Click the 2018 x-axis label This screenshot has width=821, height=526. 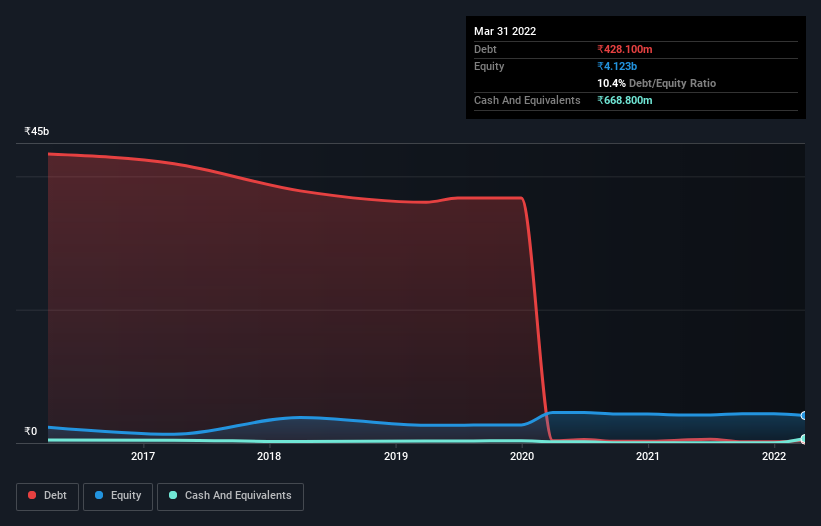[269, 456]
